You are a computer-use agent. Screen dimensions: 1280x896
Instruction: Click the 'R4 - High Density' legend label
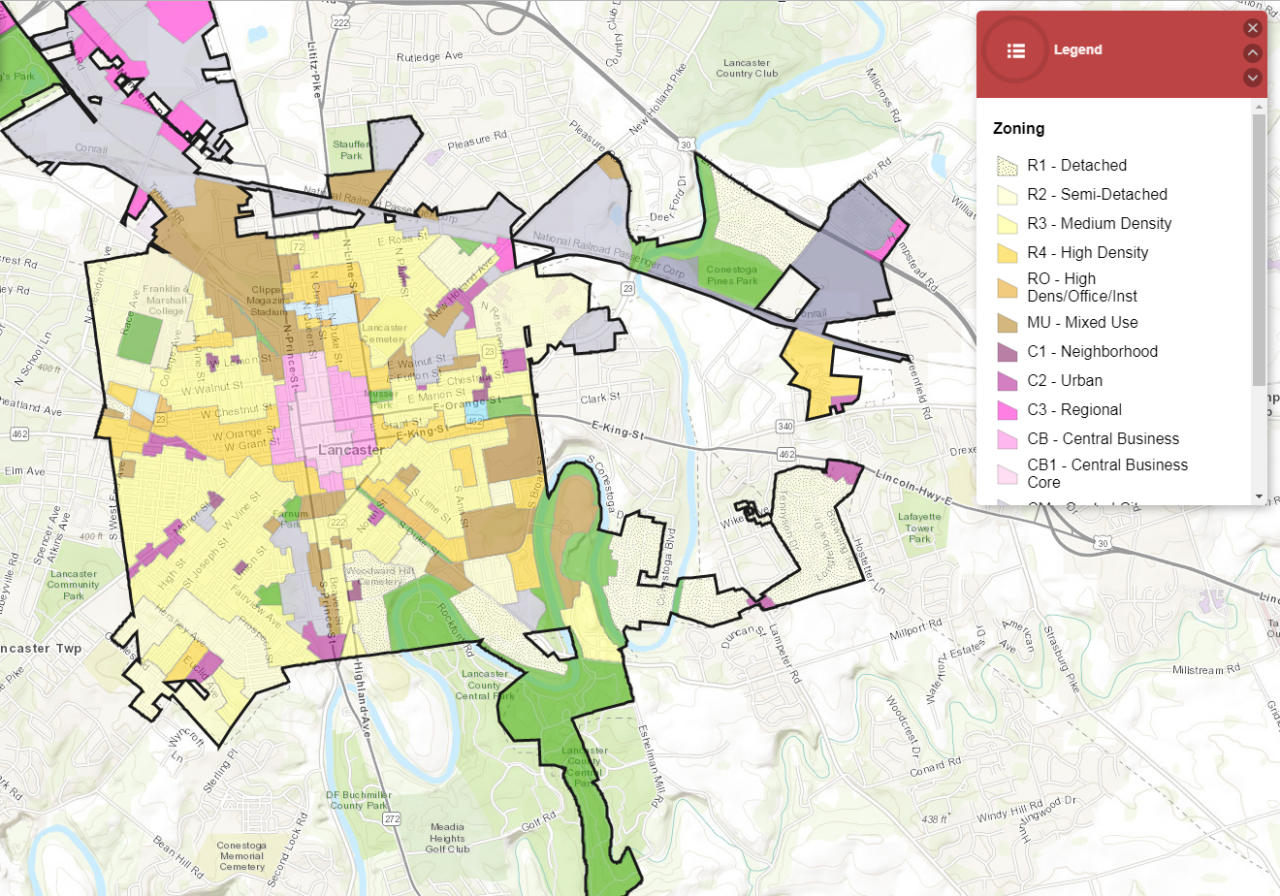point(1088,253)
